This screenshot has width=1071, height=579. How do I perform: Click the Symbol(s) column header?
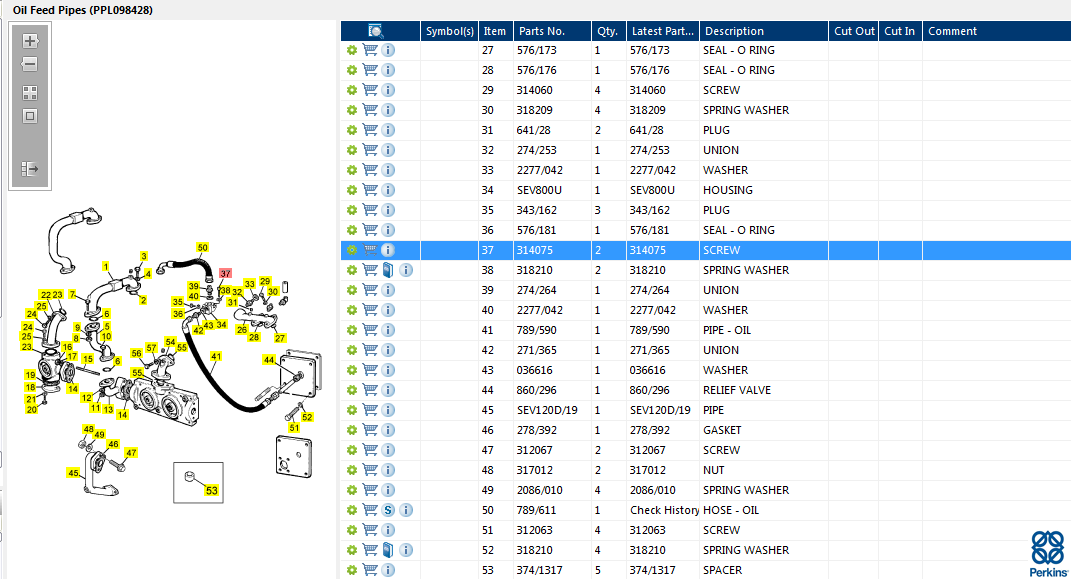(449, 31)
